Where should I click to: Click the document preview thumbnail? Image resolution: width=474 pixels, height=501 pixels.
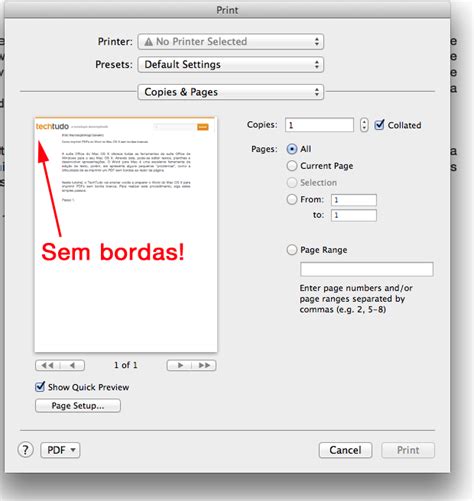pyautogui.click(x=126, y=234)
